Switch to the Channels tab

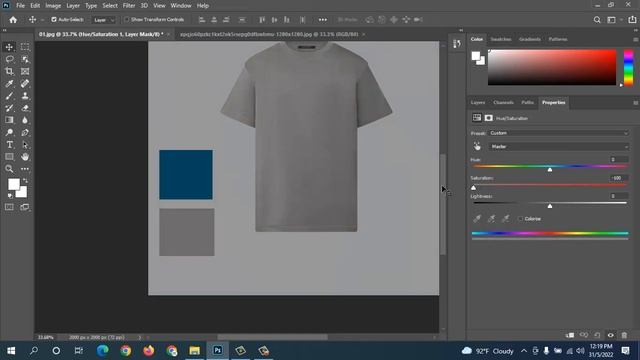click(503, 102)
